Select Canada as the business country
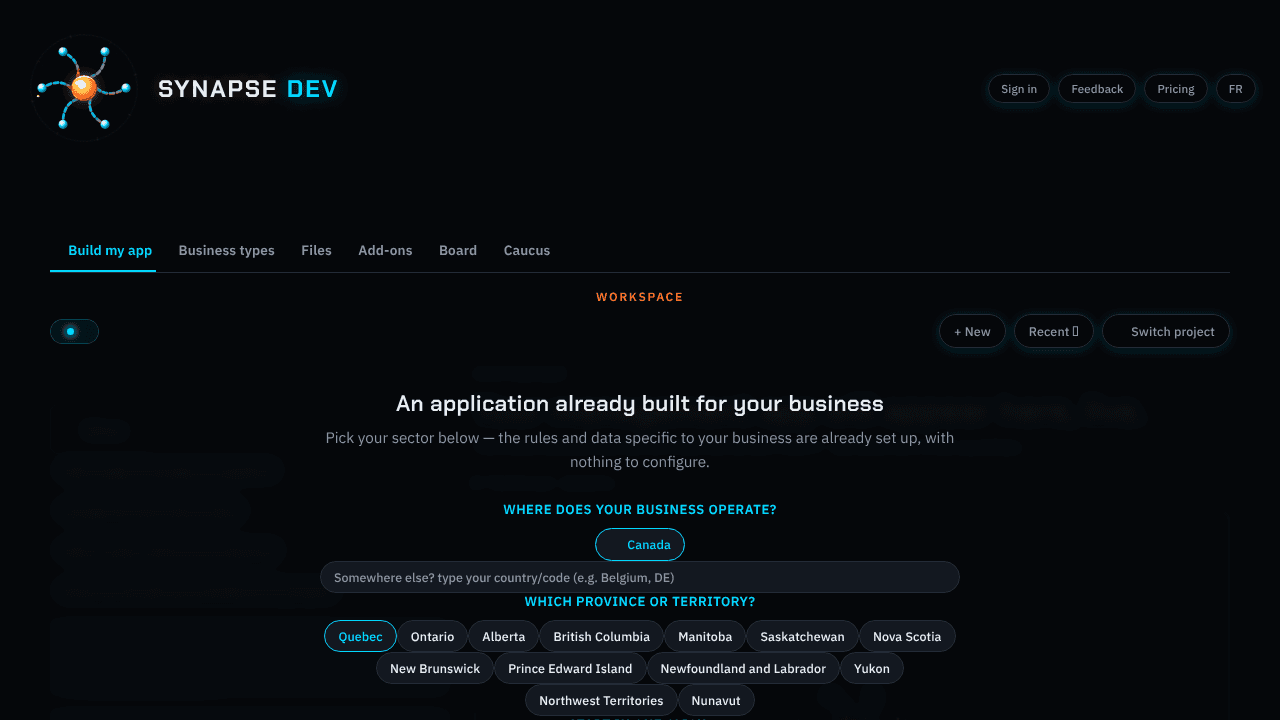Image resolution: width=1280 pixels, height=720 pixels. coord(640,545)
